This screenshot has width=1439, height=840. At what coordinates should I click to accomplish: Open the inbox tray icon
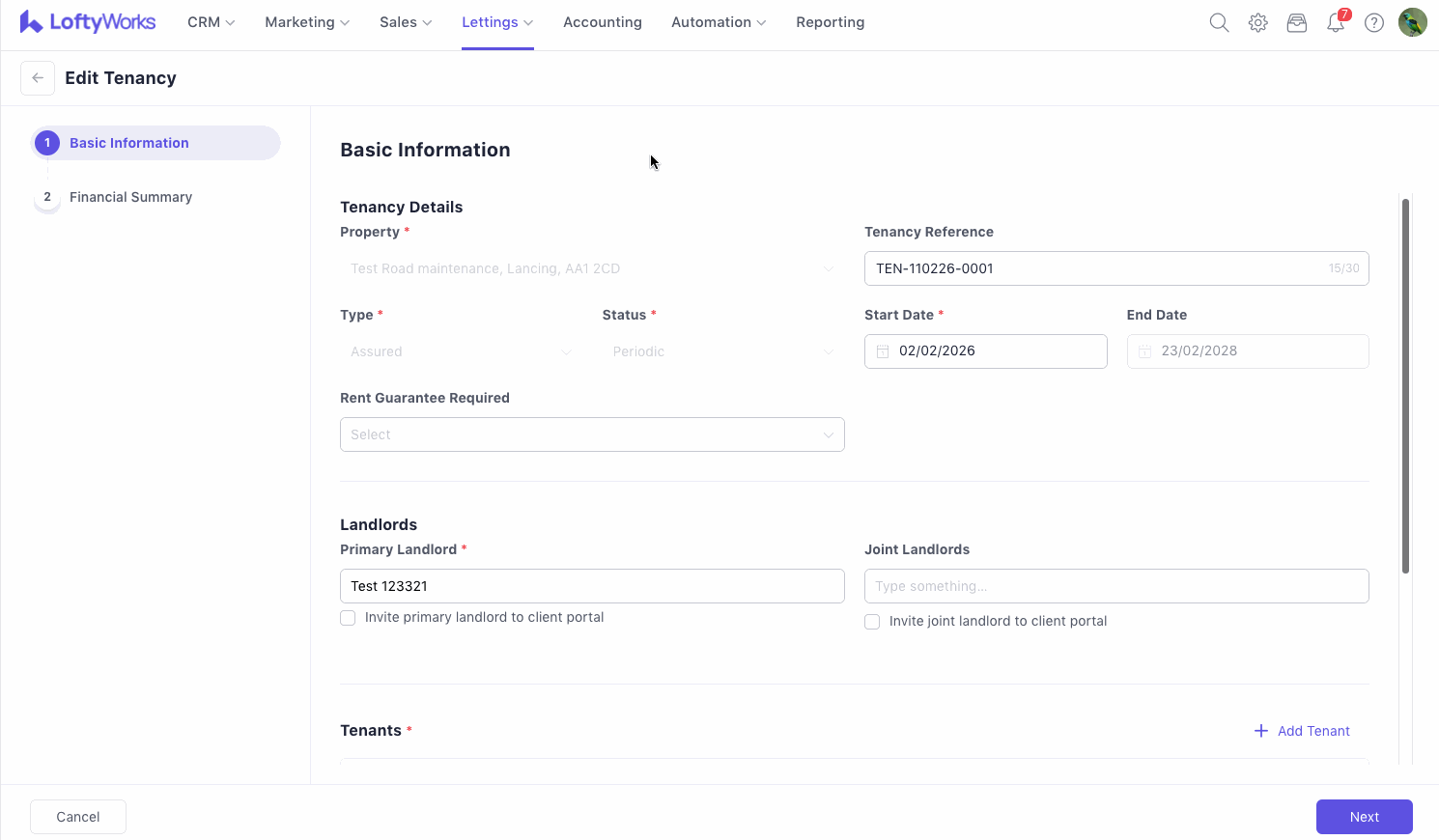(1296, 22)
